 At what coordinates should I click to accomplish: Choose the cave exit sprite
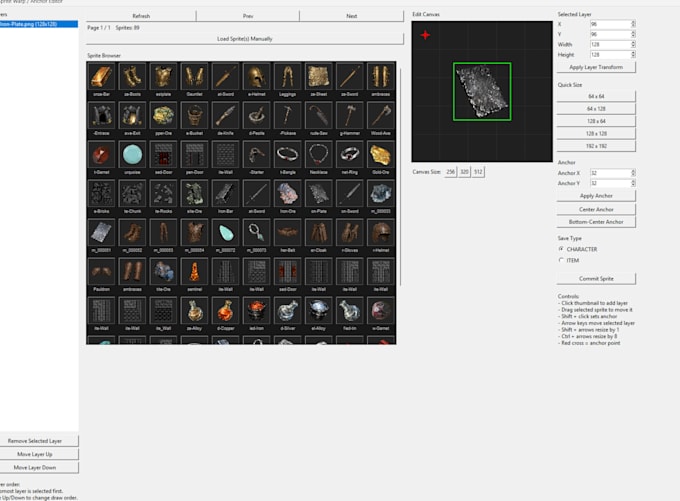coord(132,115)
